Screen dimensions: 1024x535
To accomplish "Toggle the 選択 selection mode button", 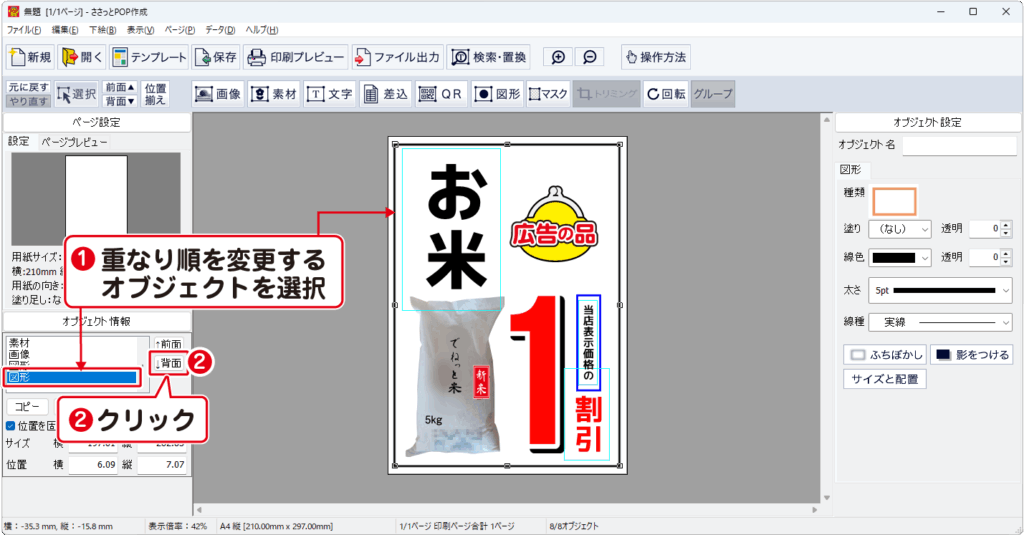I will pyautogui.click(x=76, y=94).
